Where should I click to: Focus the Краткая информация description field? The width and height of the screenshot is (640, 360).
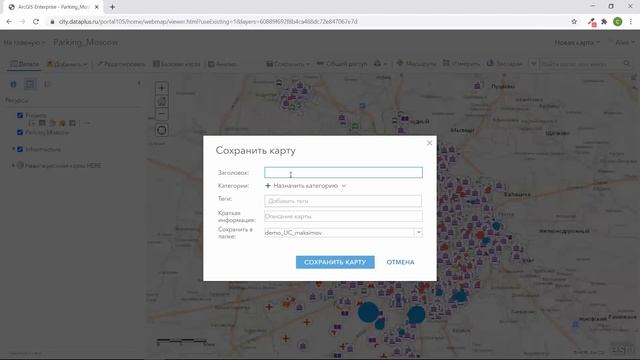point(343,216)
